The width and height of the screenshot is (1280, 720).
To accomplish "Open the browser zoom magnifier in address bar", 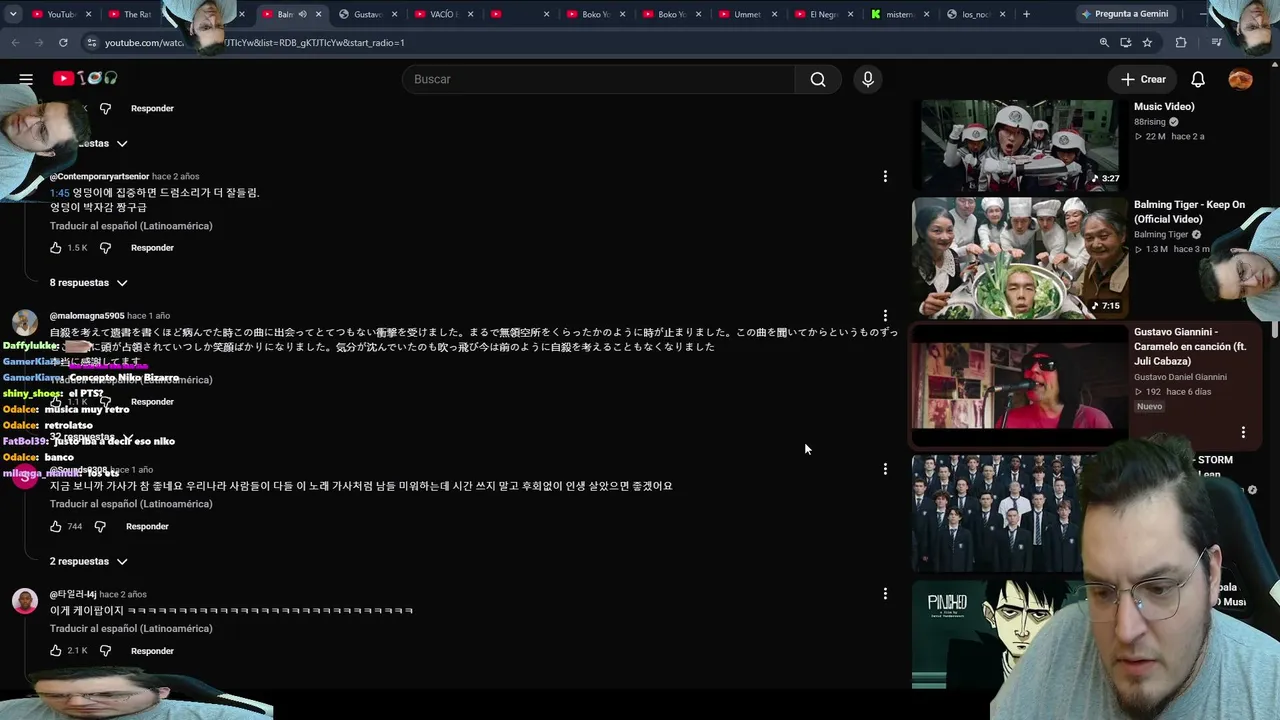I will 1104,43.
